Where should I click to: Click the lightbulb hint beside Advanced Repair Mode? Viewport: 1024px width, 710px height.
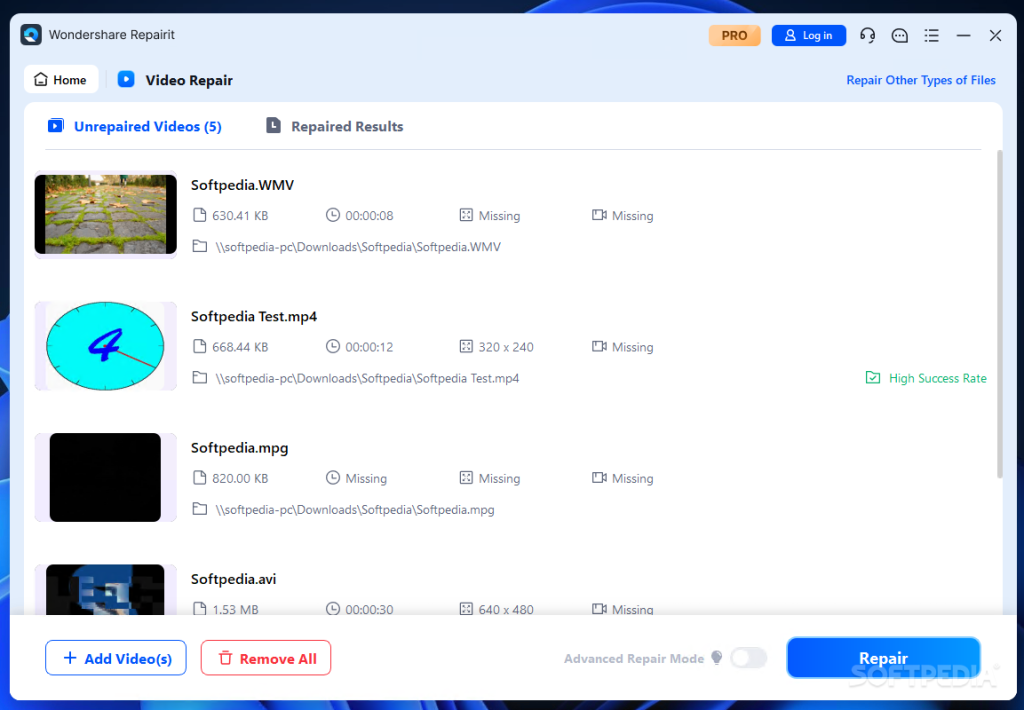pos(716,658)
